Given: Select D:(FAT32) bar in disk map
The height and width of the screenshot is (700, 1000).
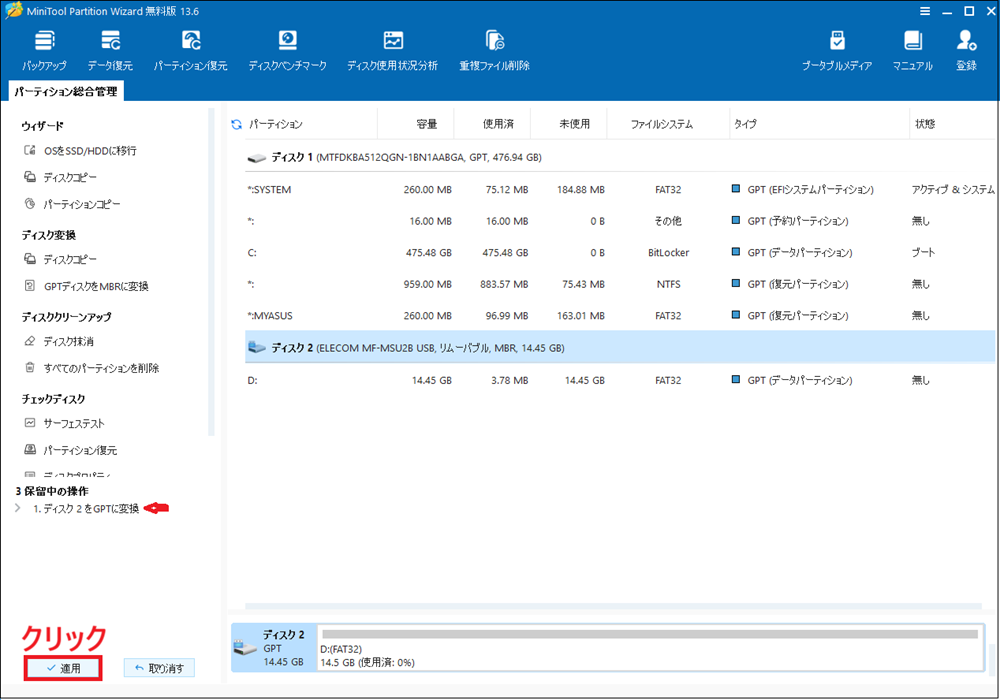Looking at the screenshot, I should pos(651,648).
